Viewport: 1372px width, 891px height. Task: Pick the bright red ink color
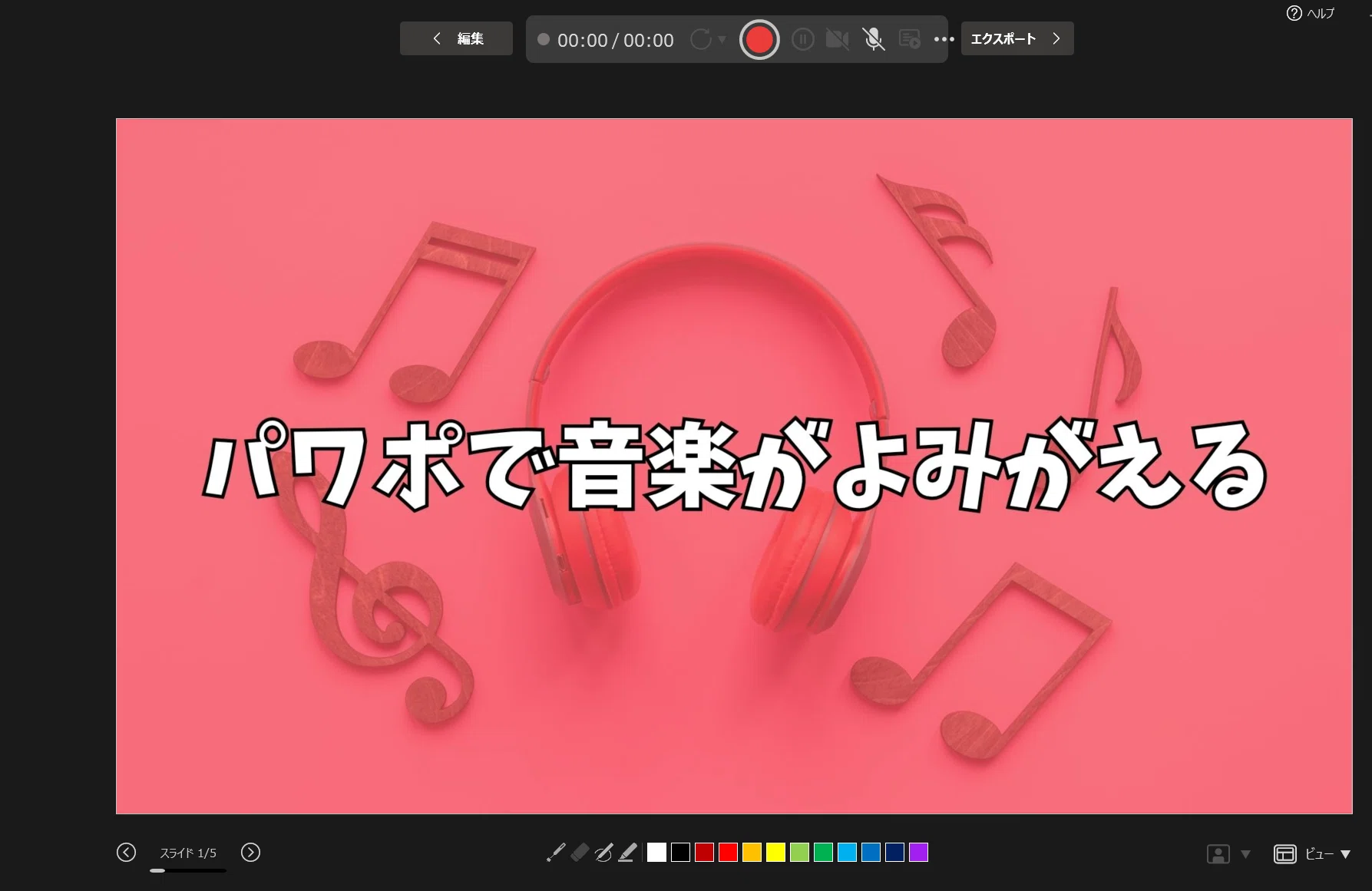pos(728,853)
